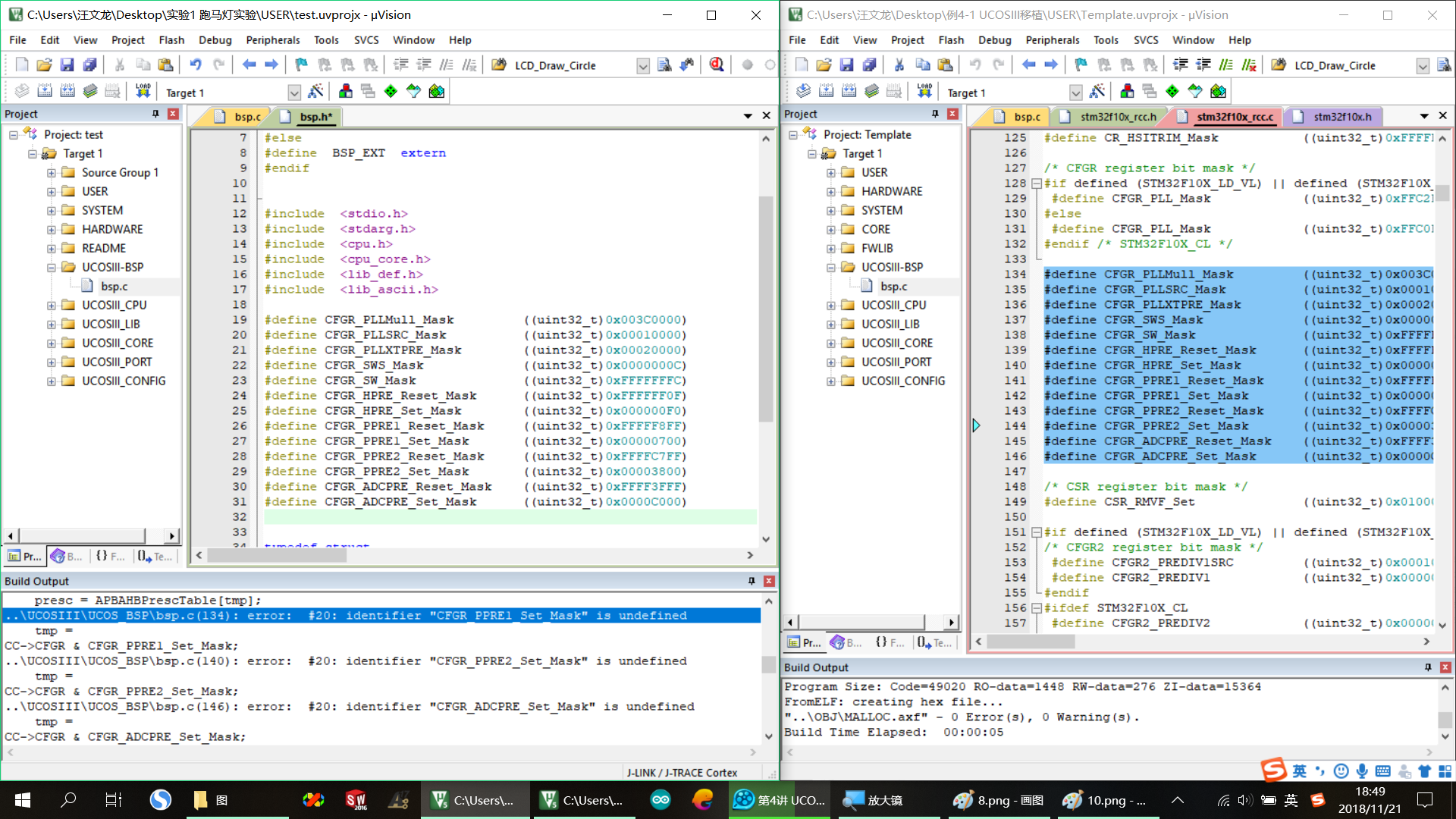Open Options for Target in test.uvprojx
The image size is (1456, 819).
tap(315, 92)
